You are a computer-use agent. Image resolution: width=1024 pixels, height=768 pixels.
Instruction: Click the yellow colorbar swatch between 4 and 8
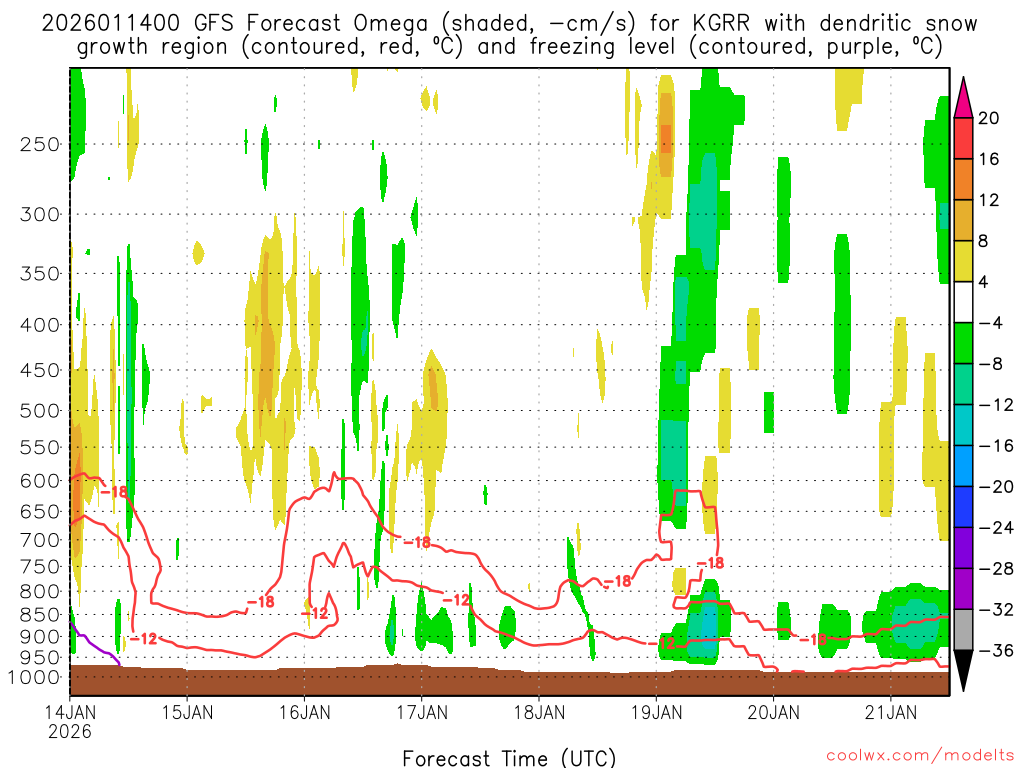click(963, 261)
